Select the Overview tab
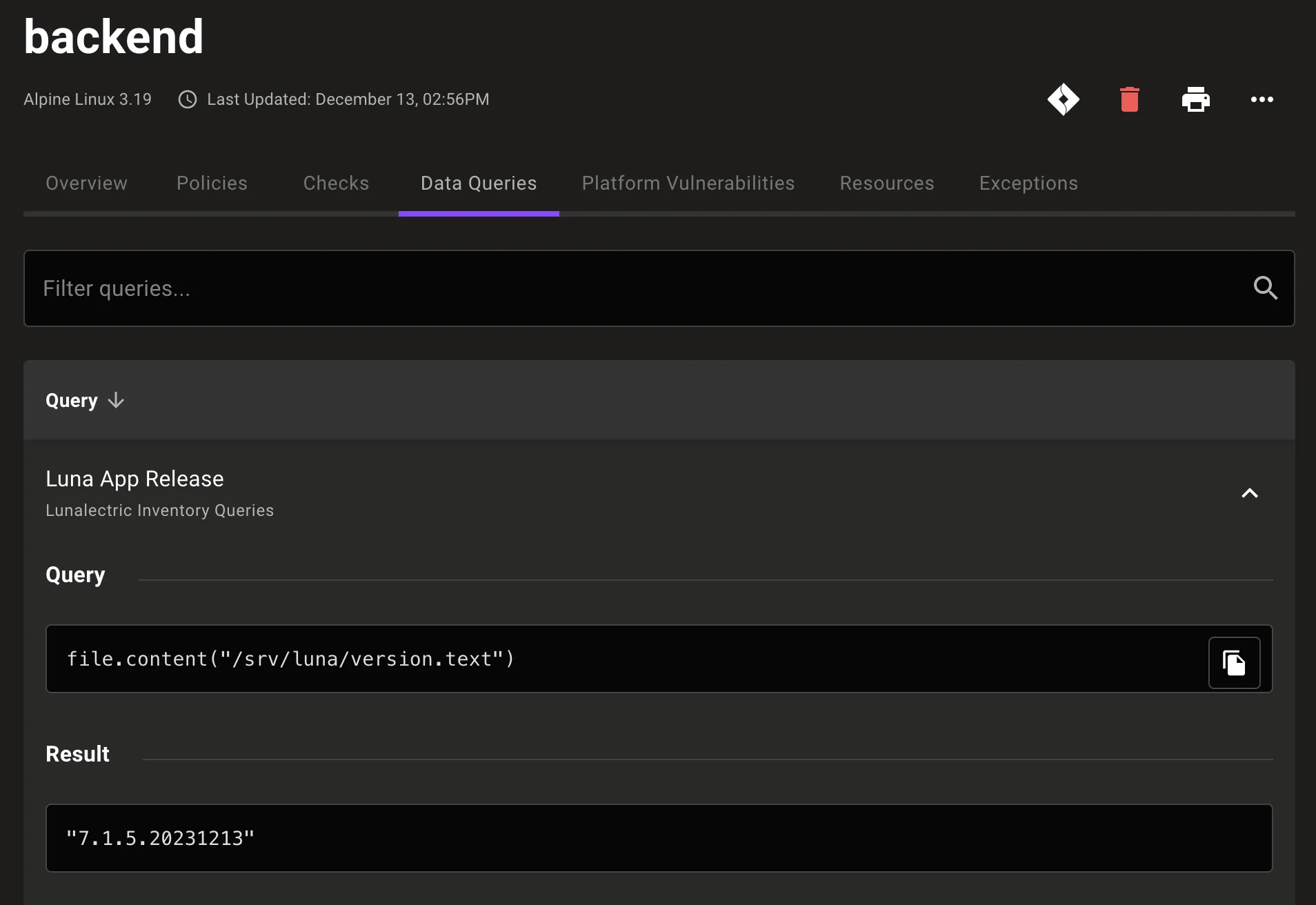Screen dimensions: 1316x905 pyautogui.click(x=86, y=183)
